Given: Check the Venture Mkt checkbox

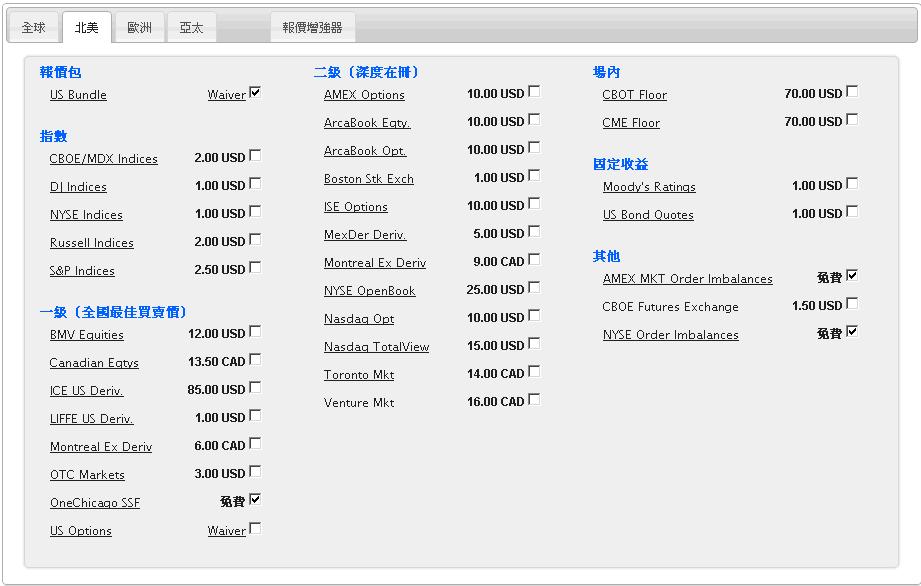Looking at the screenshot, I should tap(534, 400).
